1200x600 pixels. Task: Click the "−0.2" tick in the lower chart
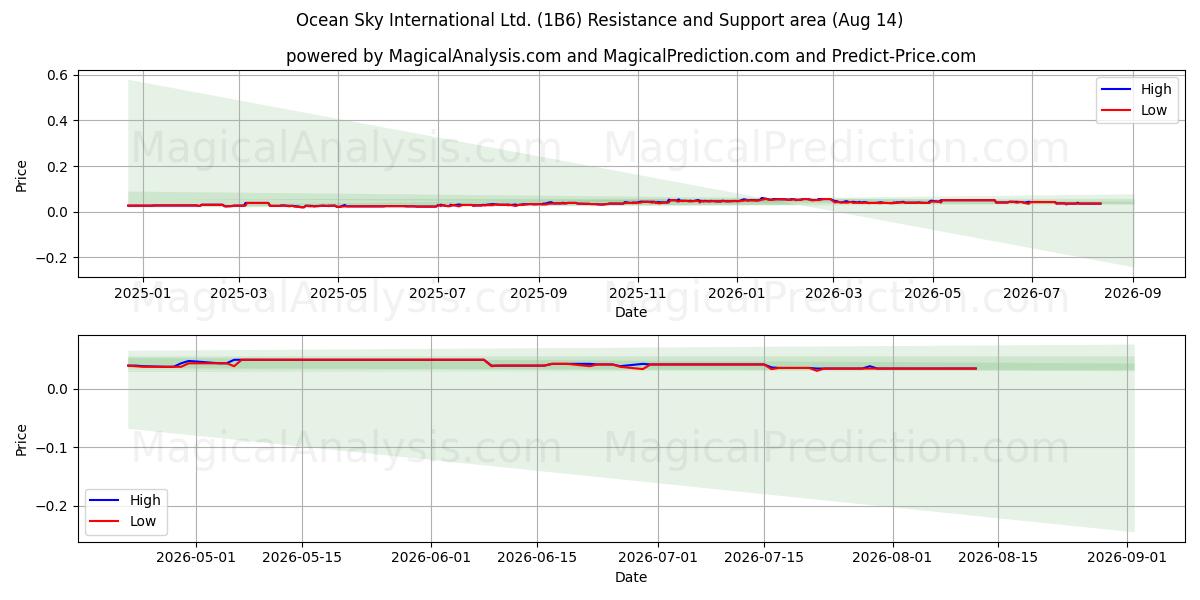52,506
